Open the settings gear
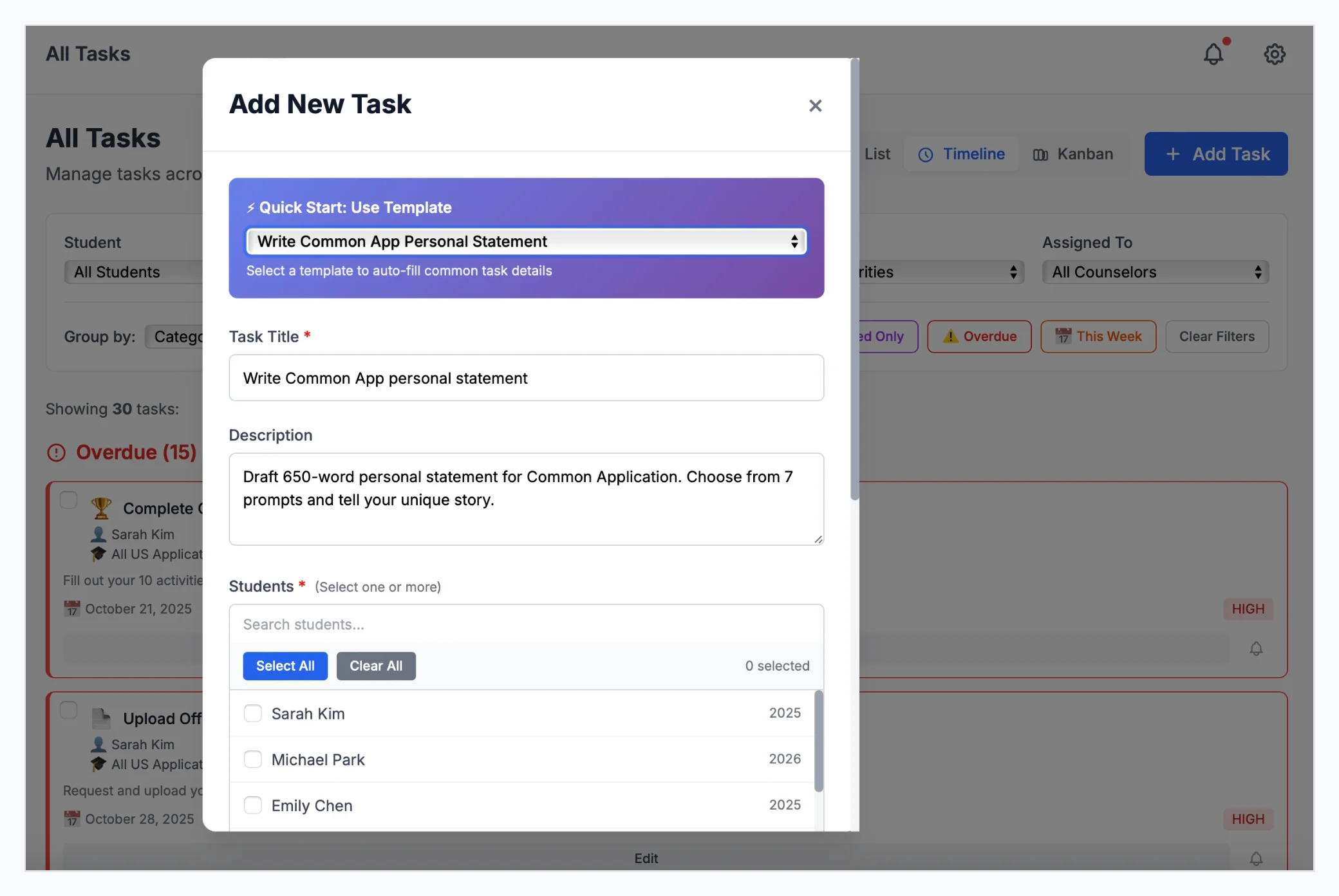 pos(1275,54)
